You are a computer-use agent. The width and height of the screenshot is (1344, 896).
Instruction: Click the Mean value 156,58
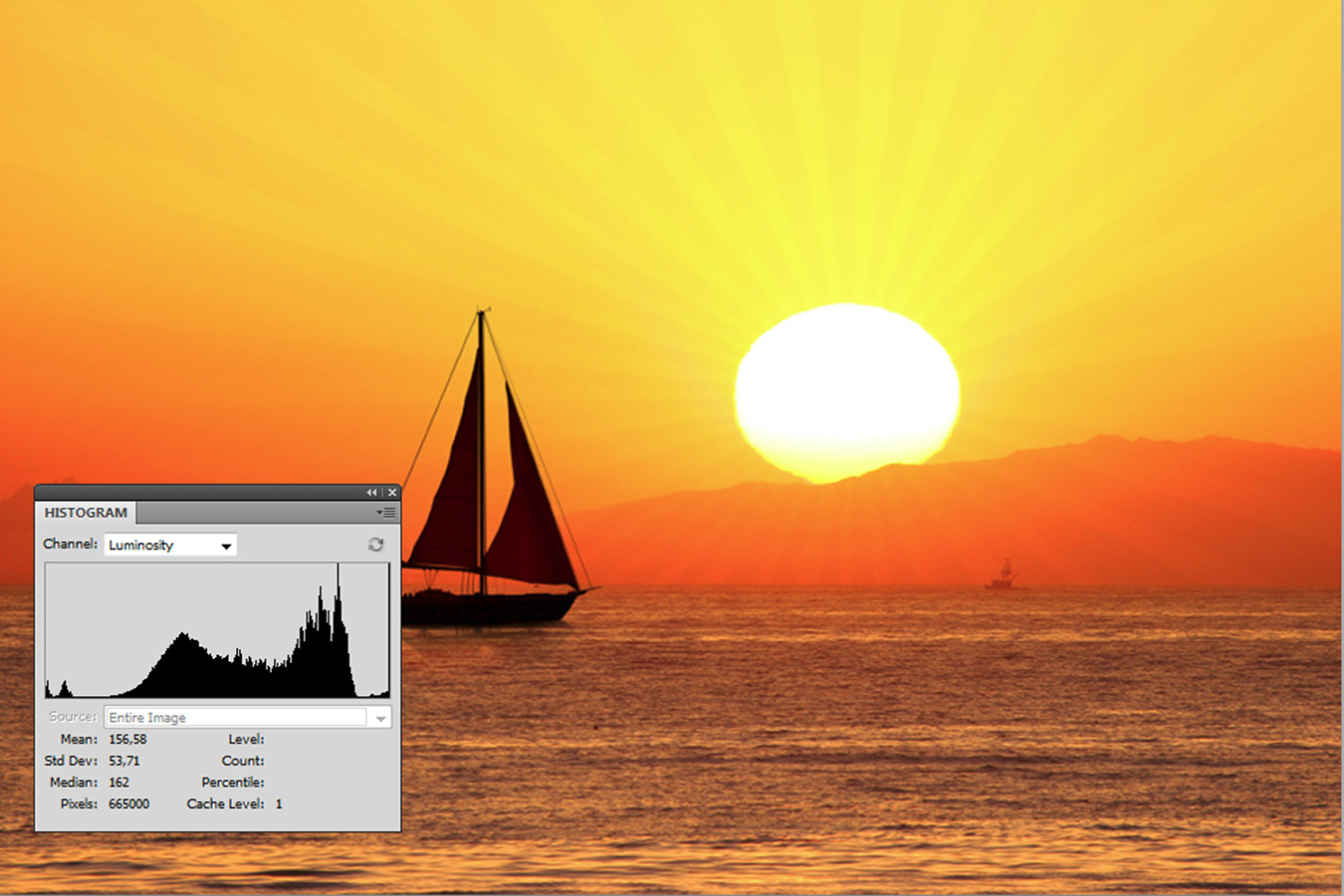click(x=127, y=740)
